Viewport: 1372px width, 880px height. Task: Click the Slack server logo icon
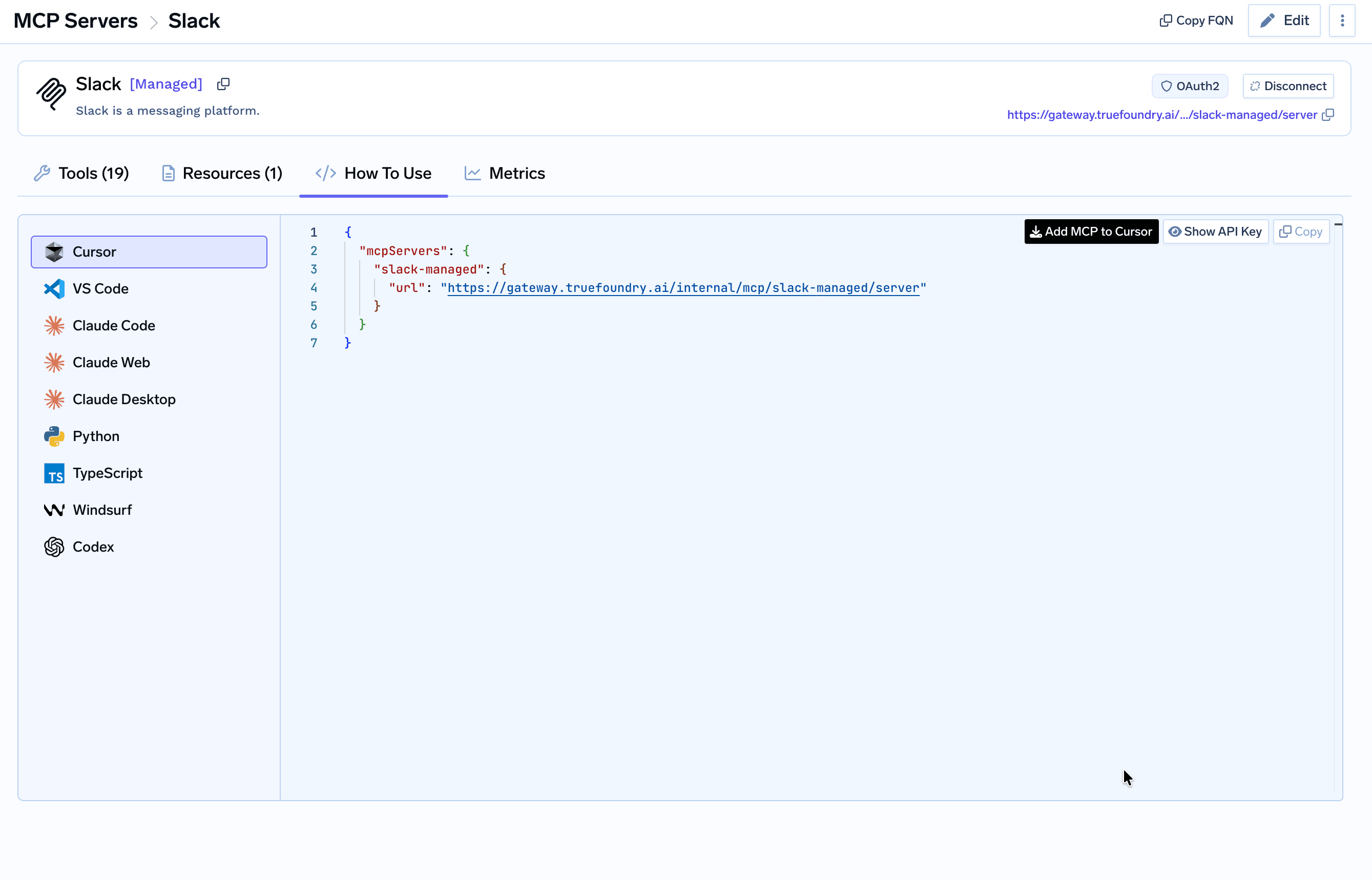[51, 94]
